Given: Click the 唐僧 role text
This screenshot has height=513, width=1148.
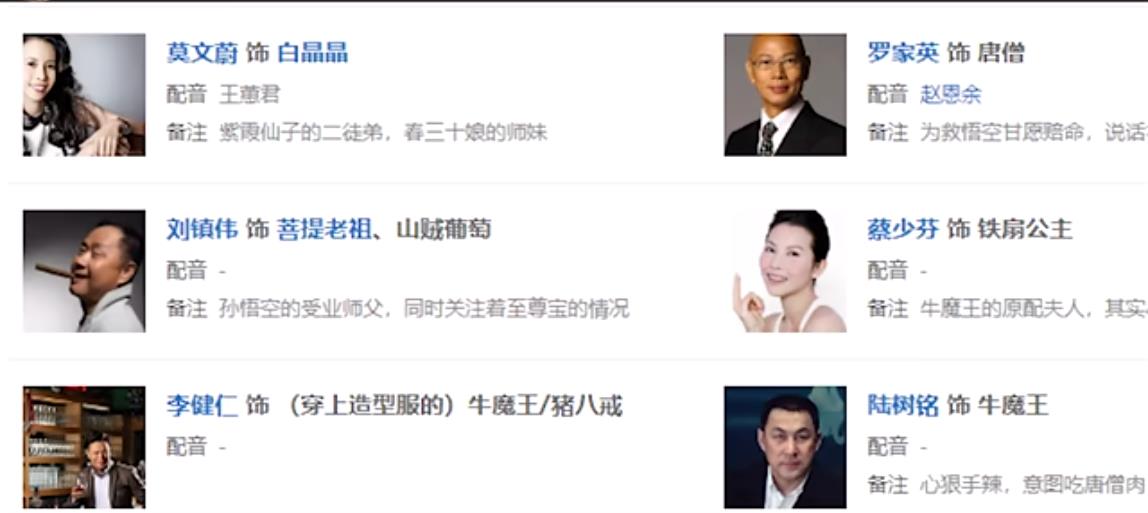Looking at the screenshot, I should point(1001,53).
